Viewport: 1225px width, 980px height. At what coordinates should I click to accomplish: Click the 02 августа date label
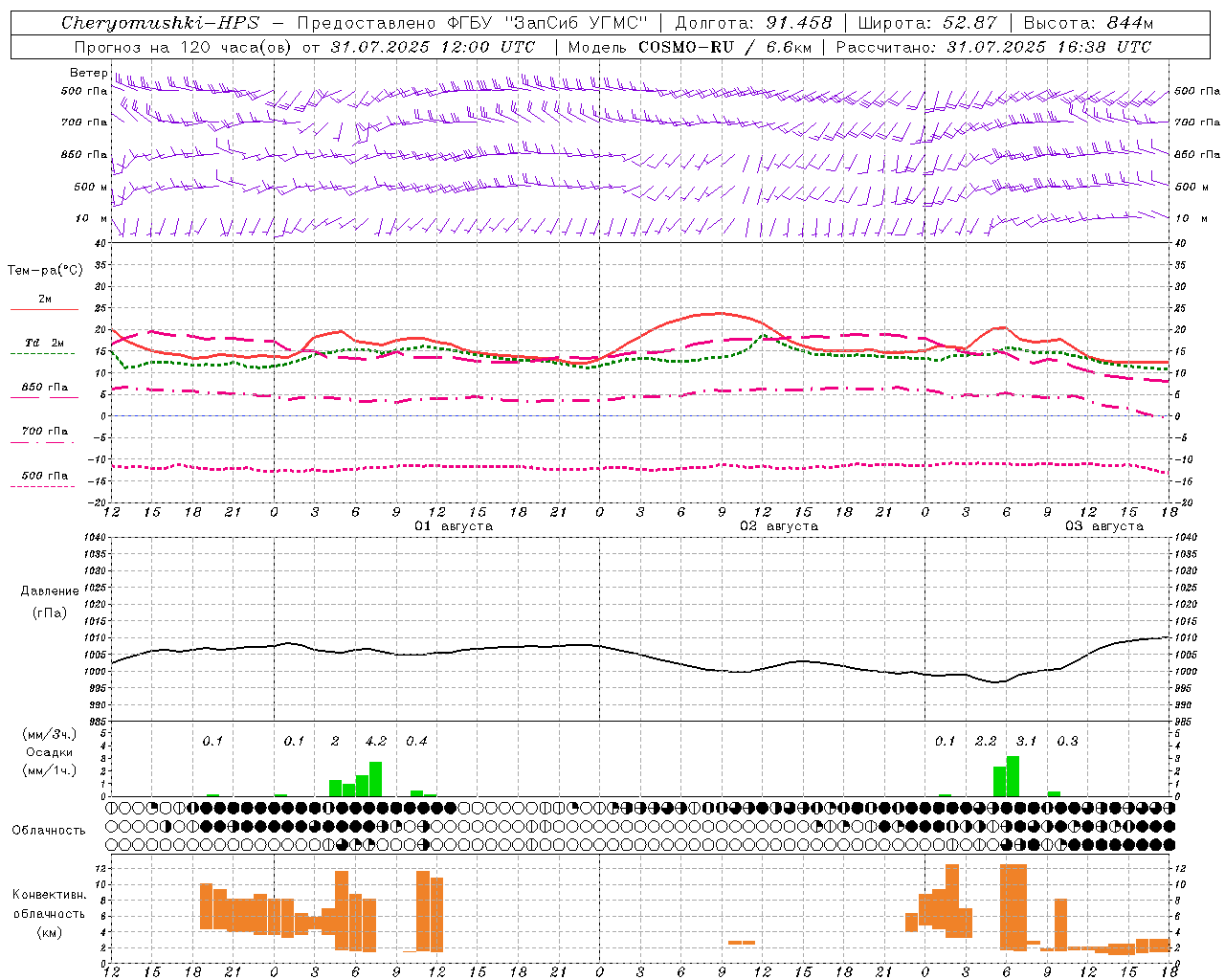779,526
